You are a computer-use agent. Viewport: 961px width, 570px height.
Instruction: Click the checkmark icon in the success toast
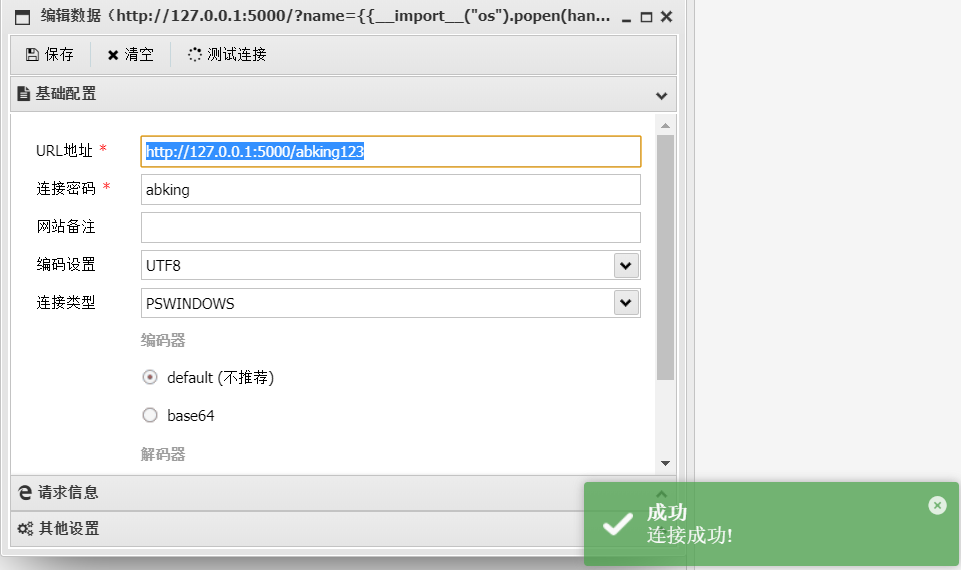coord(617,523)
